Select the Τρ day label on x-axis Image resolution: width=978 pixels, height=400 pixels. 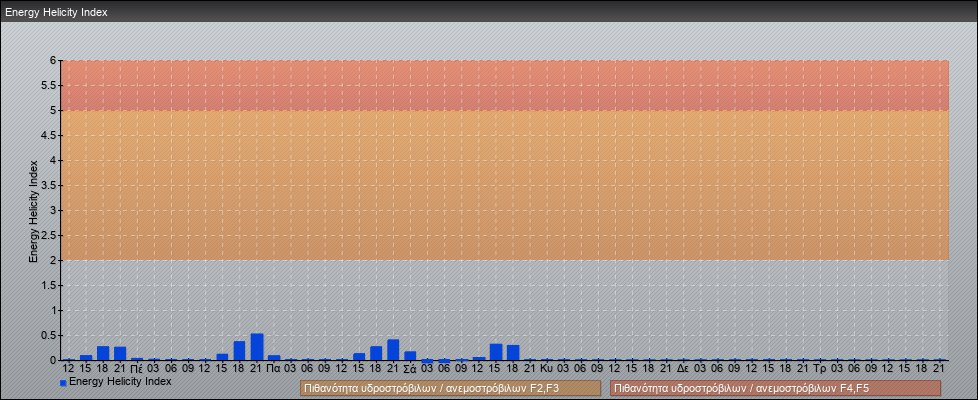coord(820,369)
